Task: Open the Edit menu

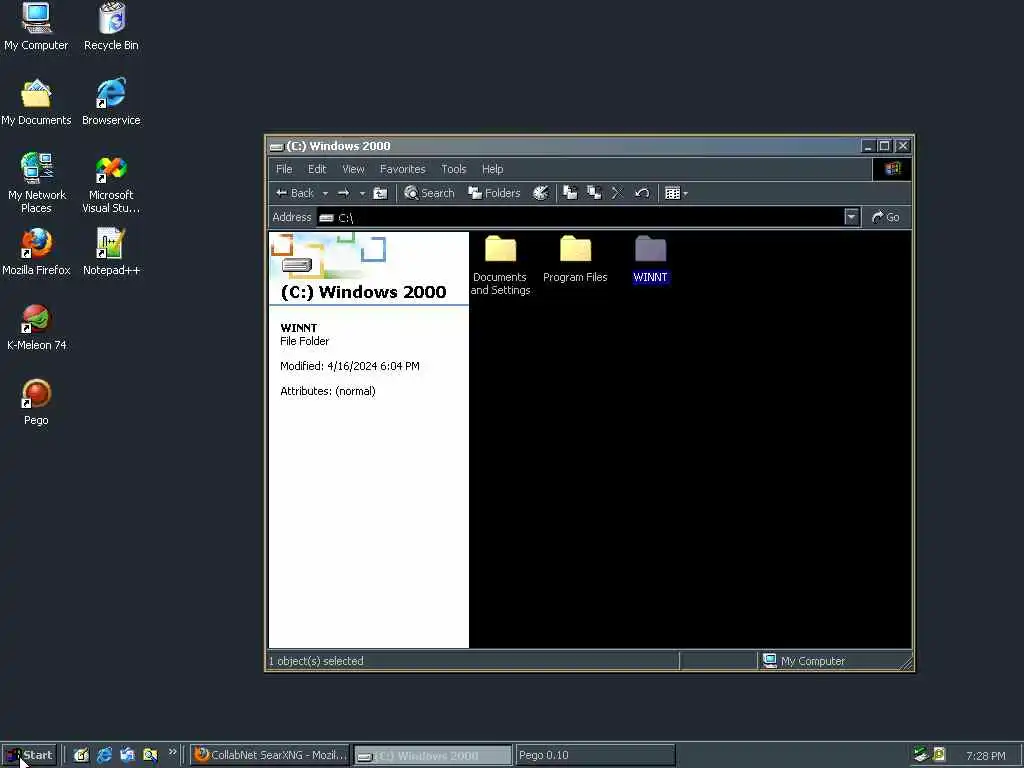Action: pyautogui.click(x=317, y=169)
